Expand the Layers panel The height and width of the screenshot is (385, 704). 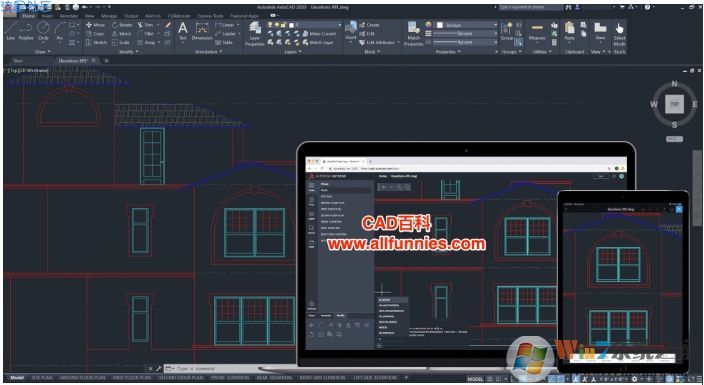293,52
